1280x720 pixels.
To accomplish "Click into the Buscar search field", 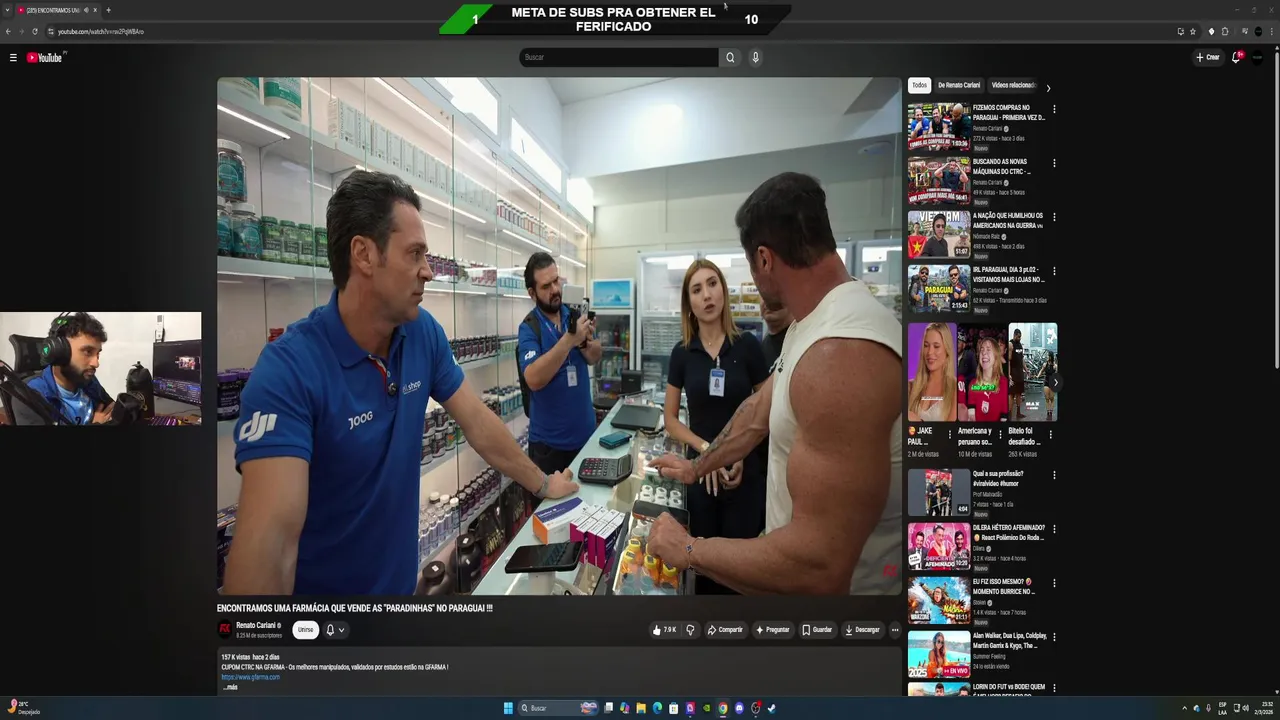I will point(619,57).
